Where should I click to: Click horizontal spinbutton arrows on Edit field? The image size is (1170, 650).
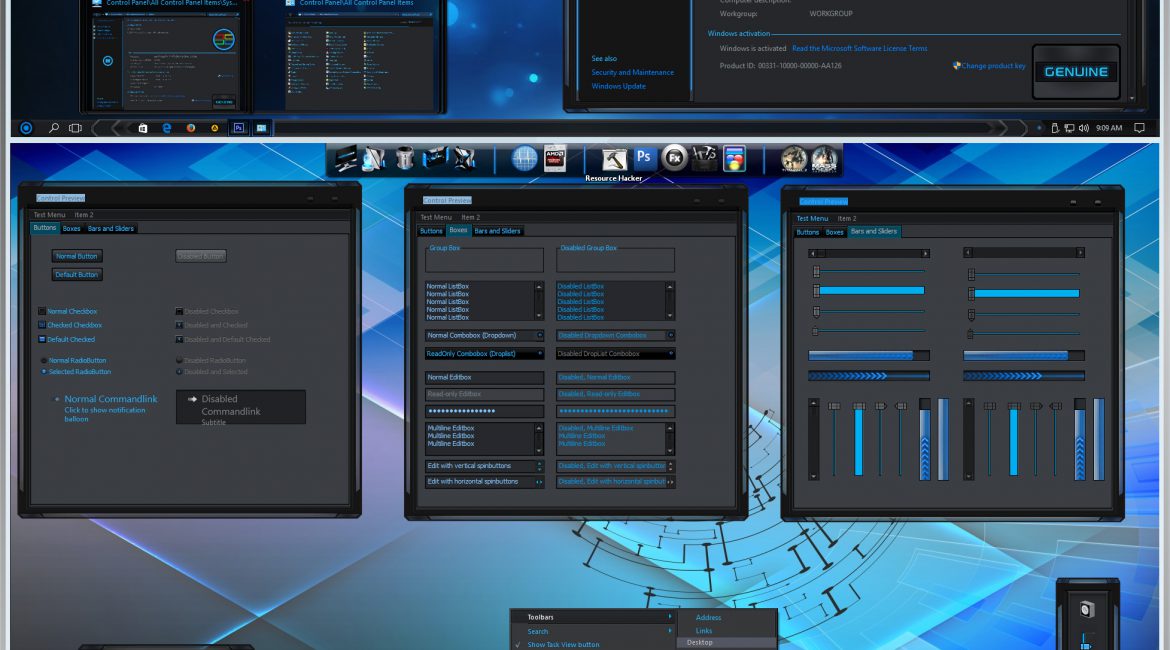pyautogui.click(x=539, y=482)
